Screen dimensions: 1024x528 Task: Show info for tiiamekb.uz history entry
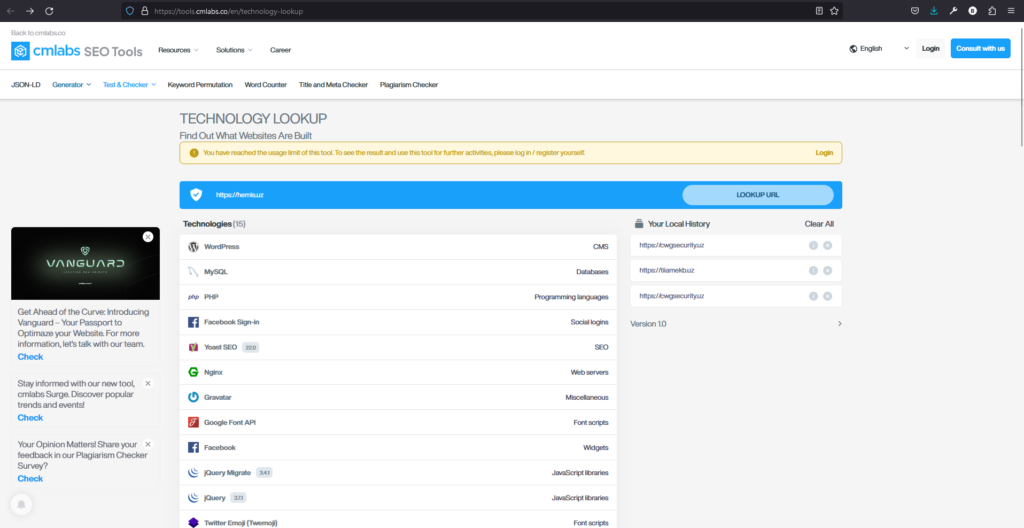point(813,270)
